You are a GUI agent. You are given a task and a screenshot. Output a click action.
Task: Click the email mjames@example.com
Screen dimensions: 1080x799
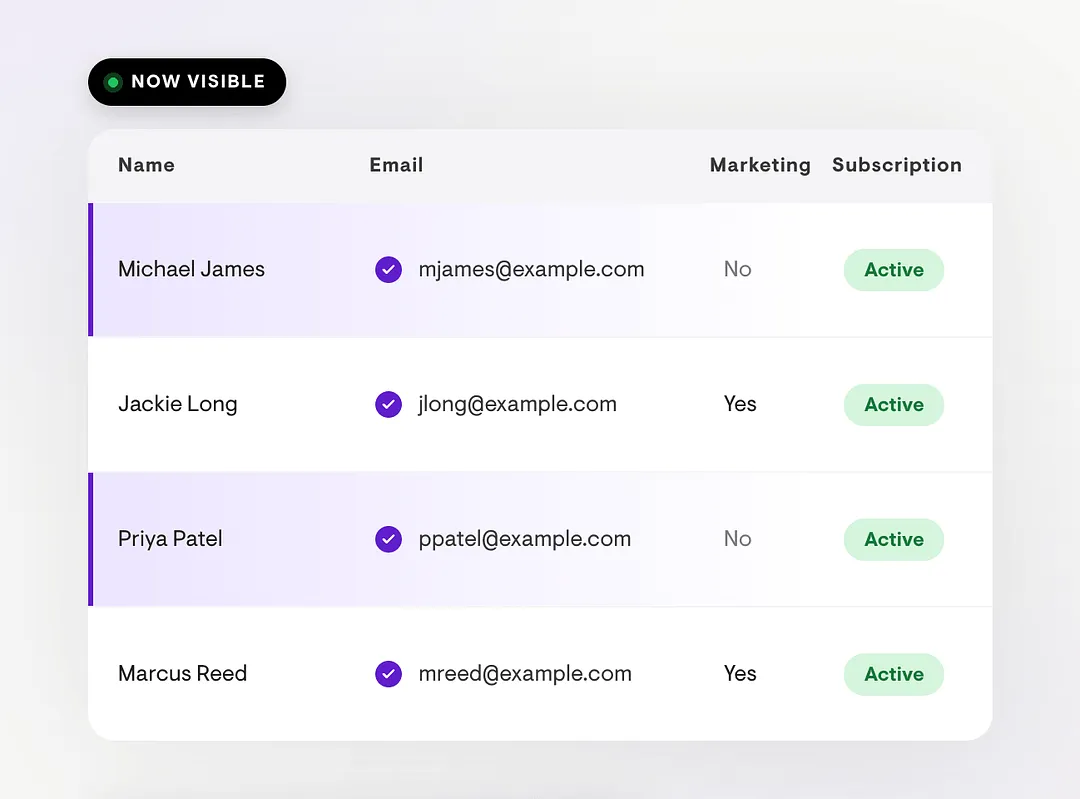[x=531, y=269]
